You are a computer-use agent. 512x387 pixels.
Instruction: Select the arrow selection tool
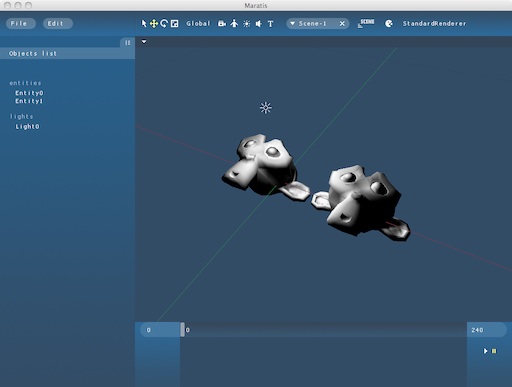coord(144,24)
